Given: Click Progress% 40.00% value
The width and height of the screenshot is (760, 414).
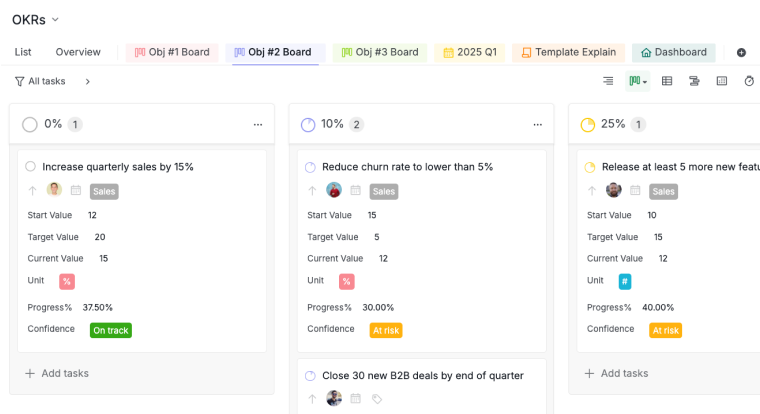Looking at the screenshot, I should [x=658, y=307].
